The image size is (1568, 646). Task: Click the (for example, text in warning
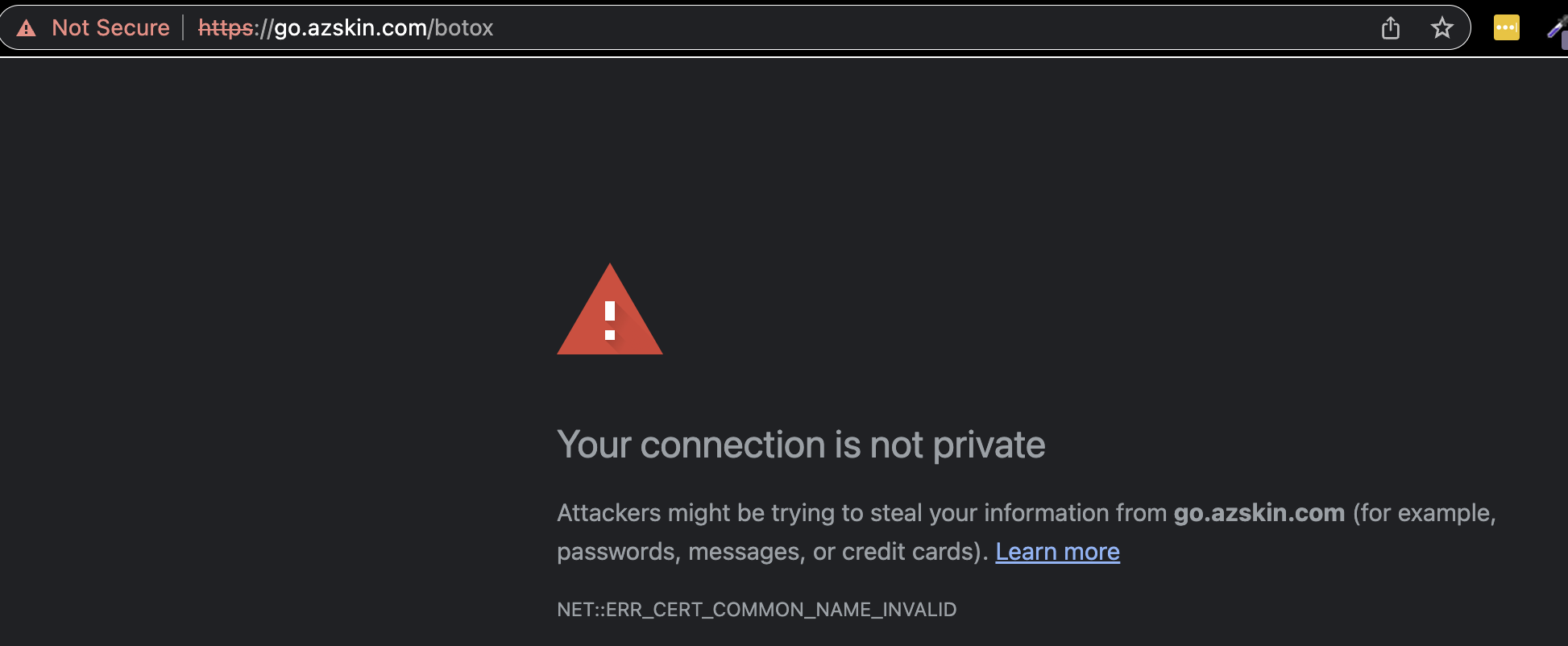(1424, 513)
